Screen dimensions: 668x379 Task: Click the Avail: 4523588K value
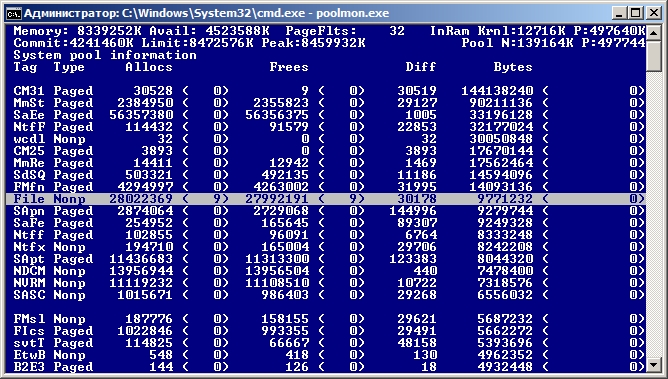[210, 31]
